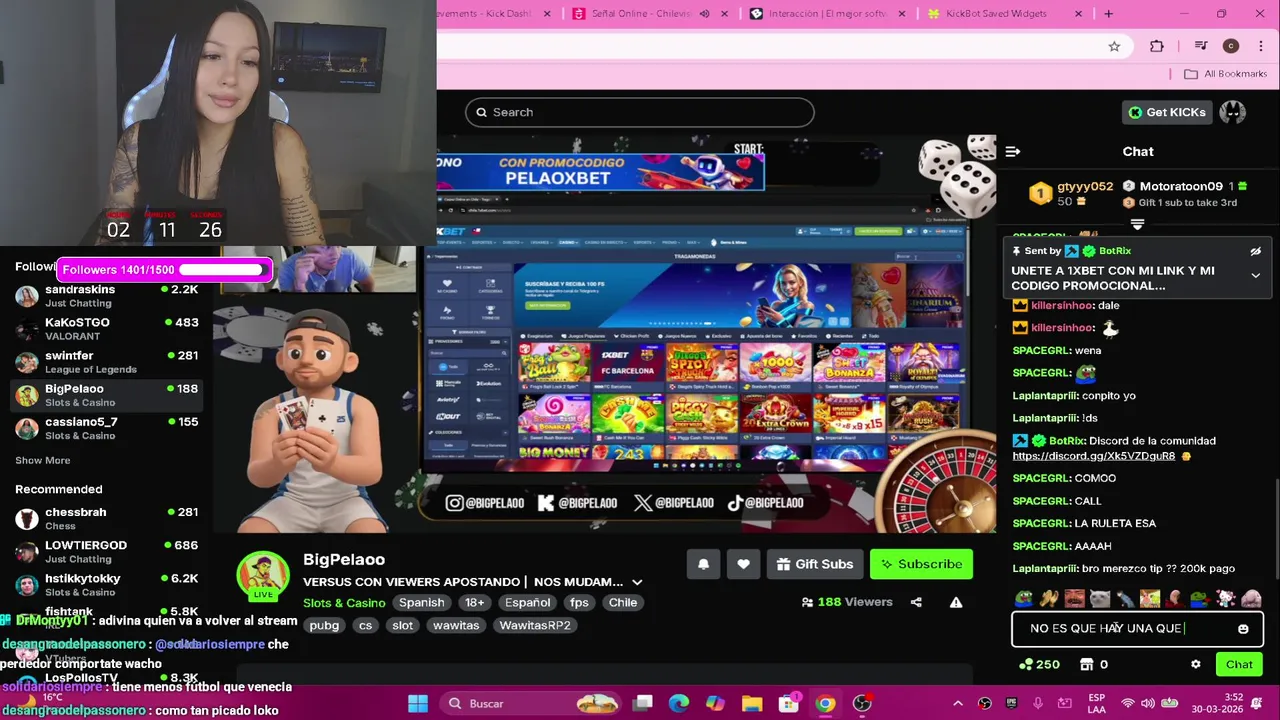Switch to Señal Online Chilevisión tab

tap(650, 14)
